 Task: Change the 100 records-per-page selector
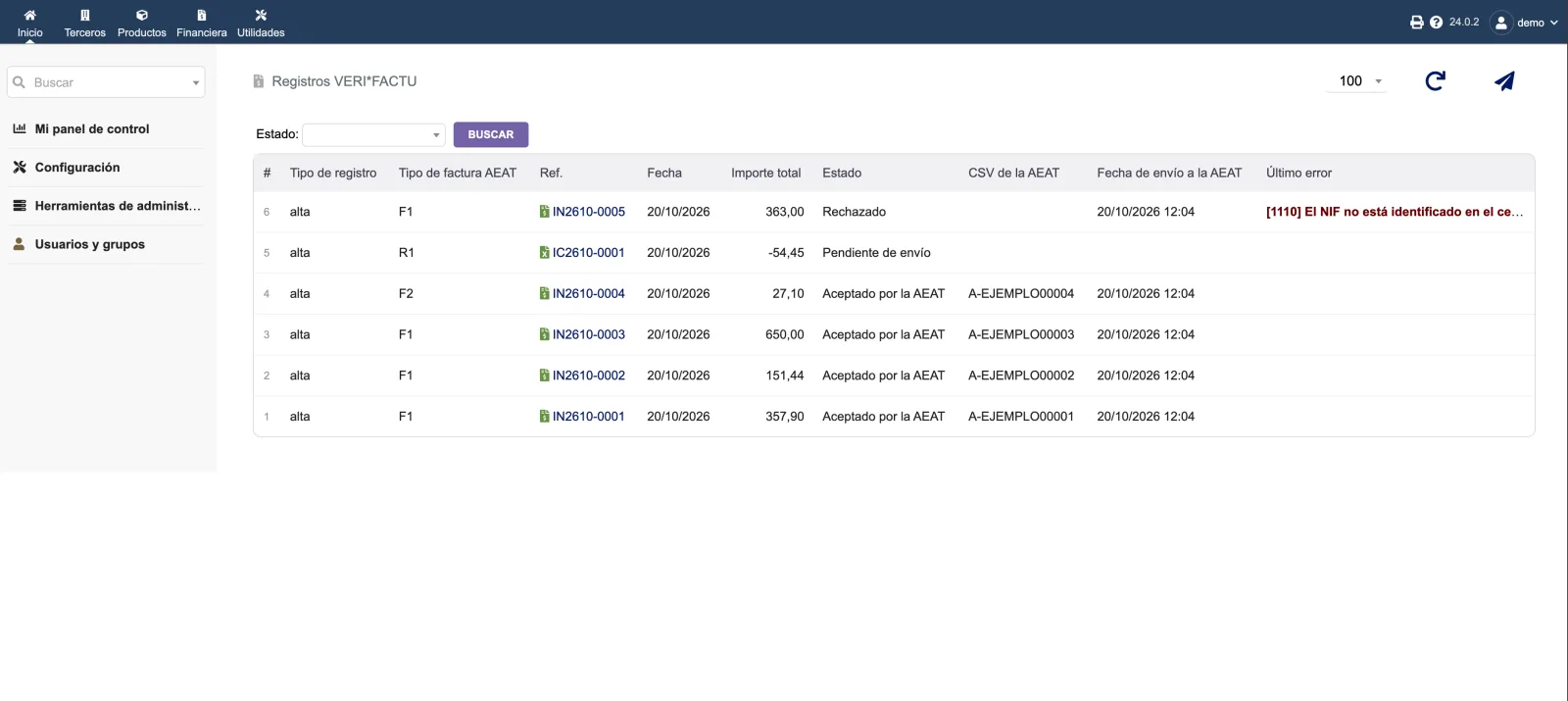tap(1358, 81)
